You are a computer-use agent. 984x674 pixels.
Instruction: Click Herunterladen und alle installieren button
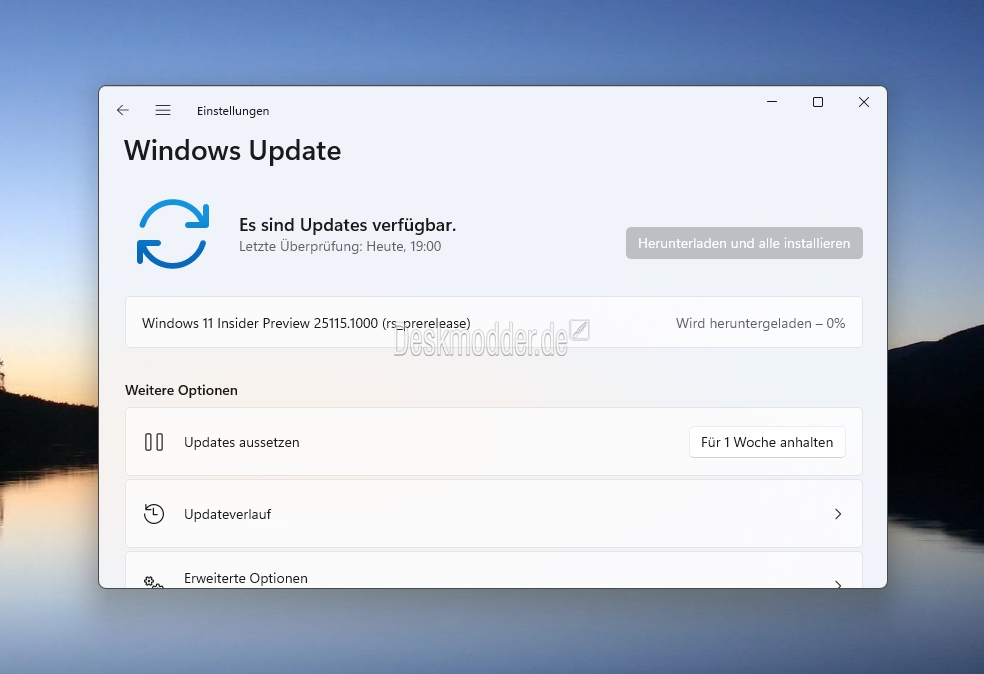(744, 243)
